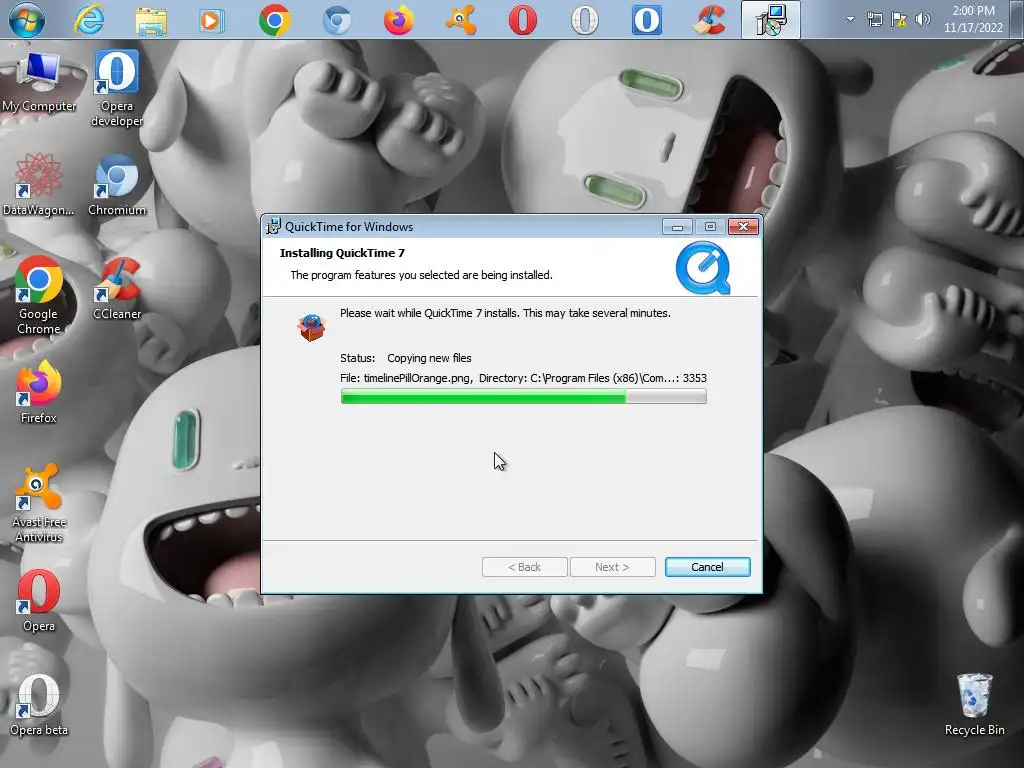Click the 'QuickTime for Windows' title text
The width and height of the screenshot is (1024, 768).
349,227
